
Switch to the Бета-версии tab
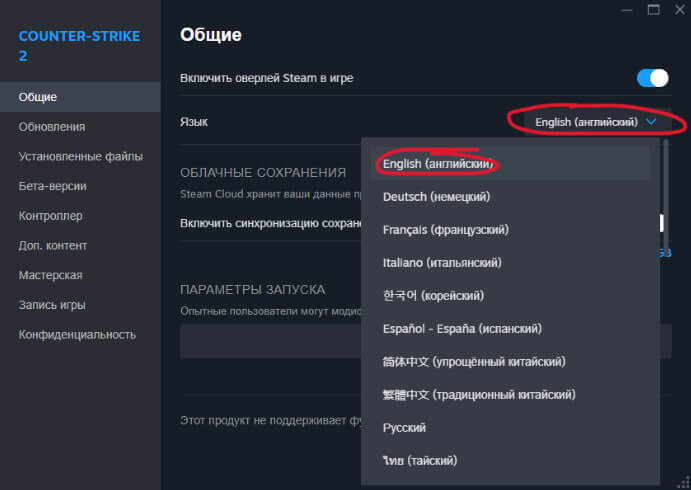tap(52, 186)
